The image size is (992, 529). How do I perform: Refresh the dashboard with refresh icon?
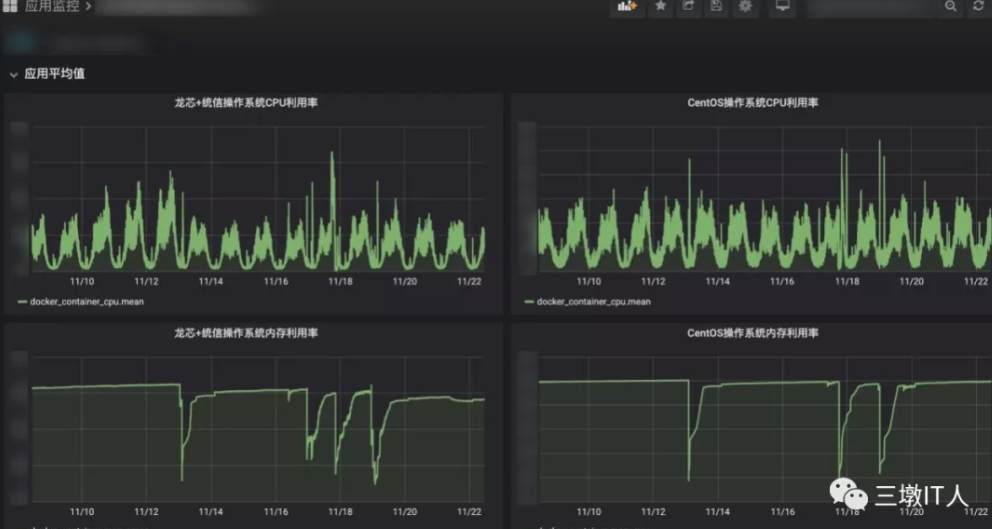tap(979, 7)
